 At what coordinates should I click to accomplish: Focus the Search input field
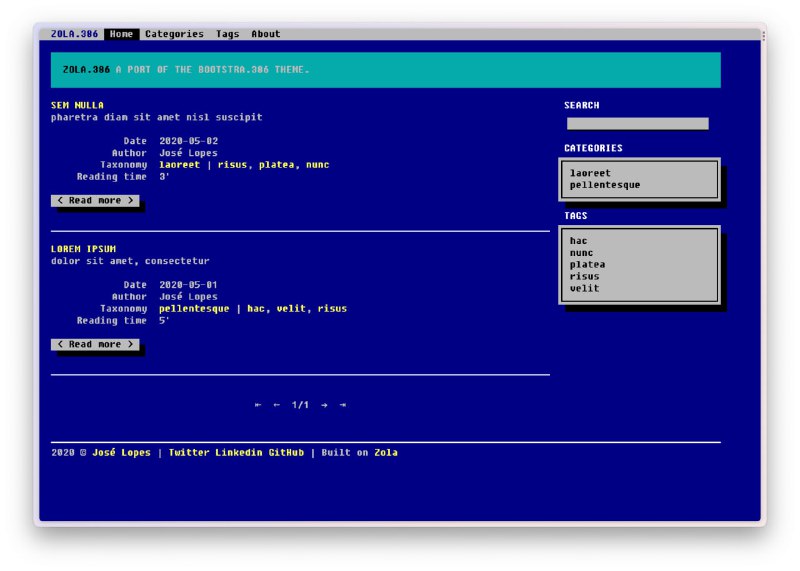pyautogui.click(x=638, y=123)
